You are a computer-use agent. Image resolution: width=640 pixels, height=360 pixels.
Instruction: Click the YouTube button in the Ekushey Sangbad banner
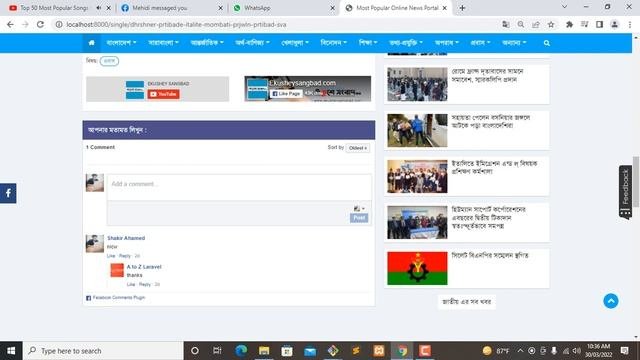[163, 94]
